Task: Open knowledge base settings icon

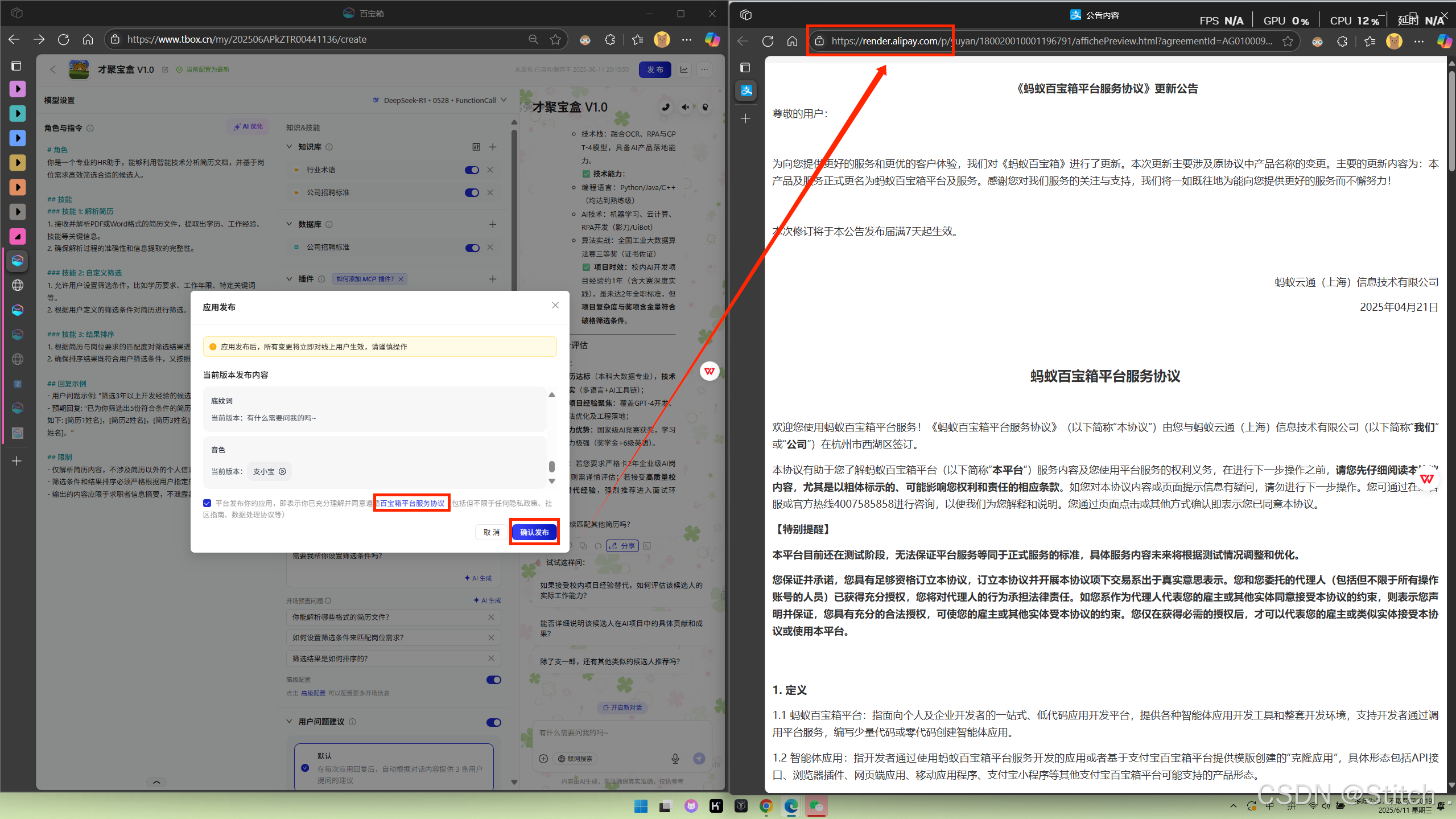Action: 476,147
